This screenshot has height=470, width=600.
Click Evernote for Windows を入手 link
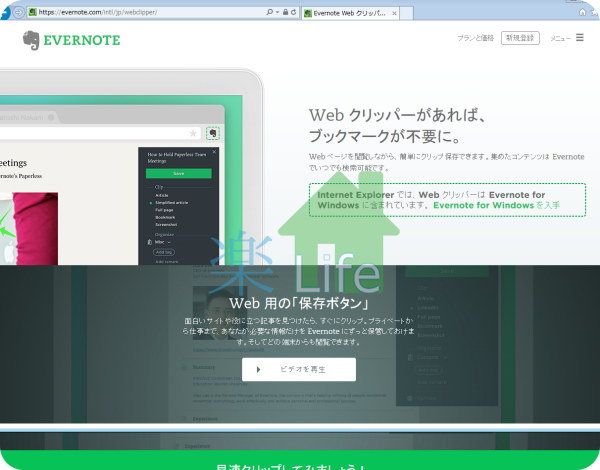(496, 205)
